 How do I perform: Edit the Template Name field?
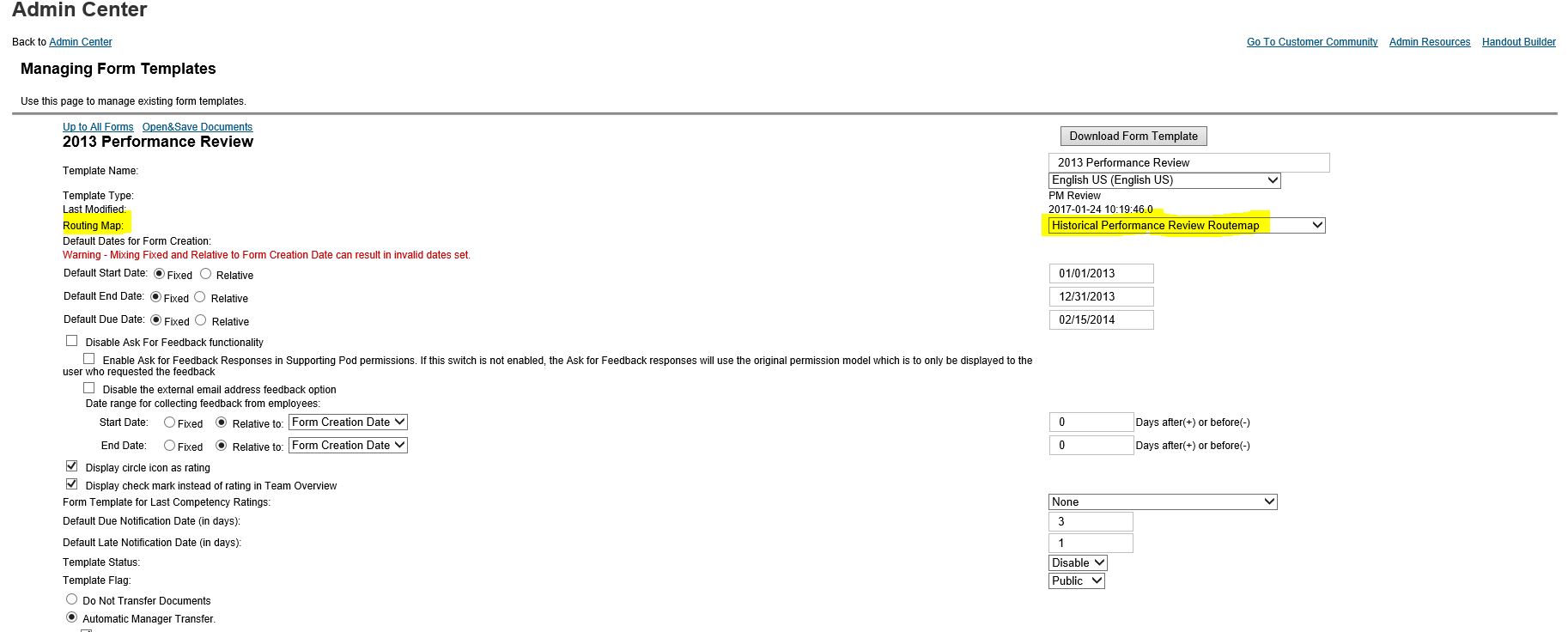point(1189,162)
